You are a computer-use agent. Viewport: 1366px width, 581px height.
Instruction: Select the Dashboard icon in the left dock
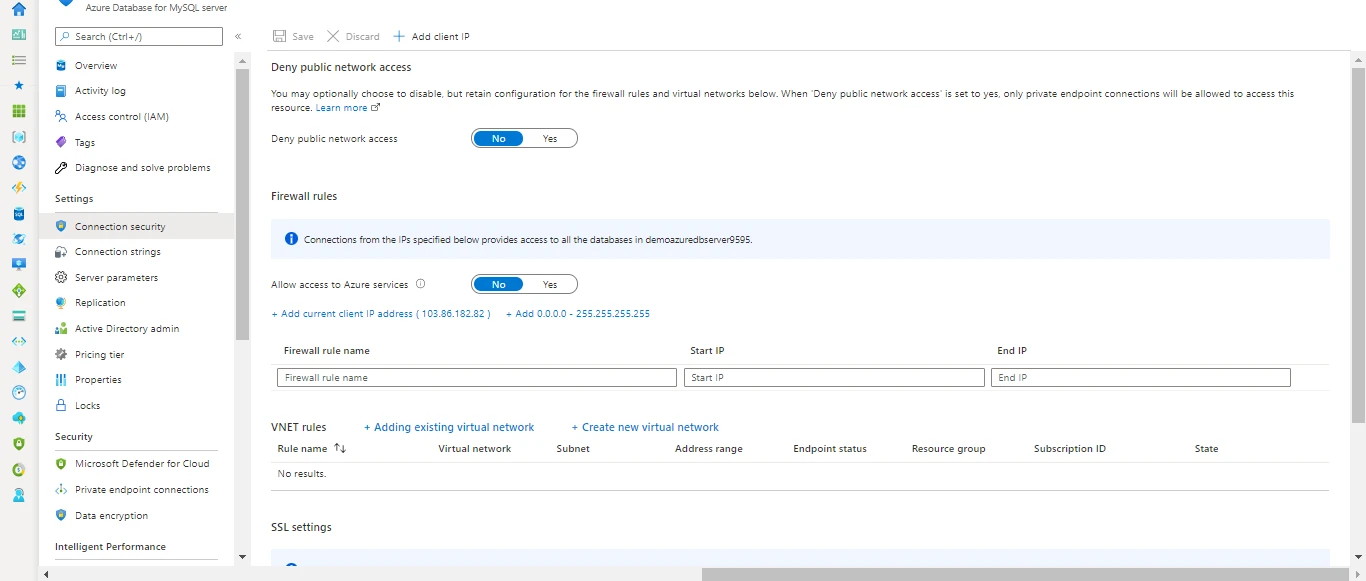(17, 35)
